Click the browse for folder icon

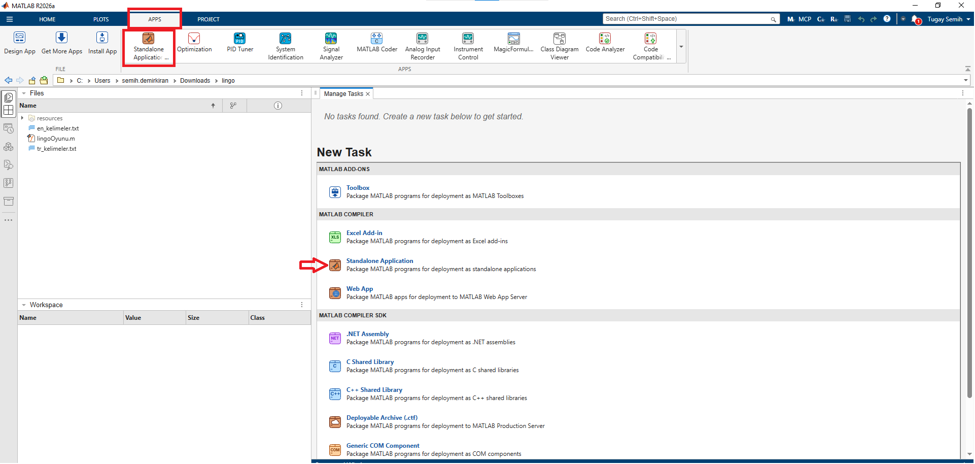click(x=44, y=81)
